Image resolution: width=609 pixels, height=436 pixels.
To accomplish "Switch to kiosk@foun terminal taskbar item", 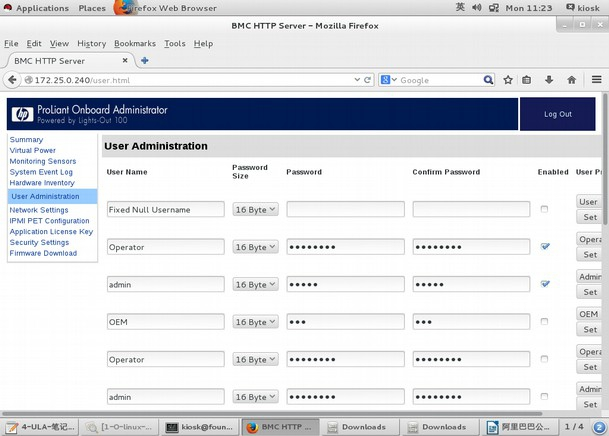I will click(200, 427).
